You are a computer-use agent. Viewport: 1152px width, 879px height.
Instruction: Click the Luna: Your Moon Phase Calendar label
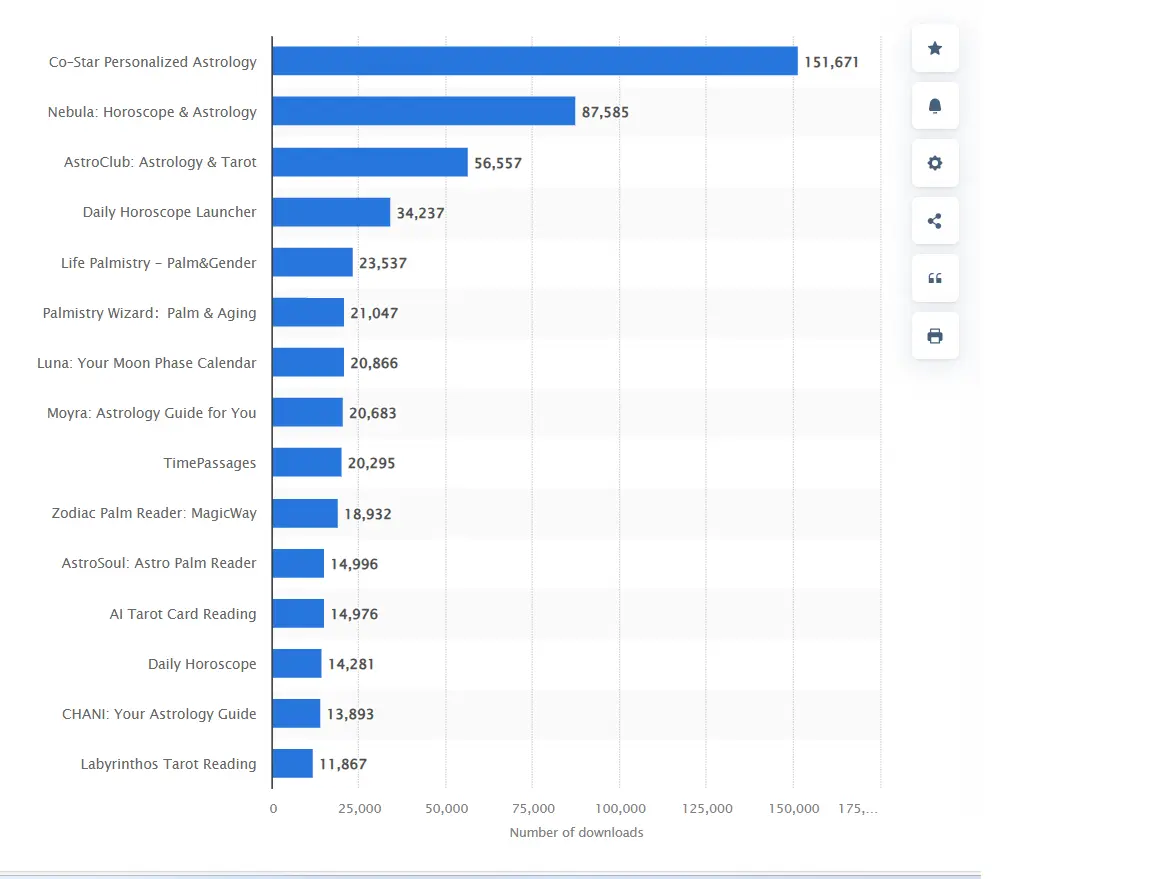pos(147,363)
